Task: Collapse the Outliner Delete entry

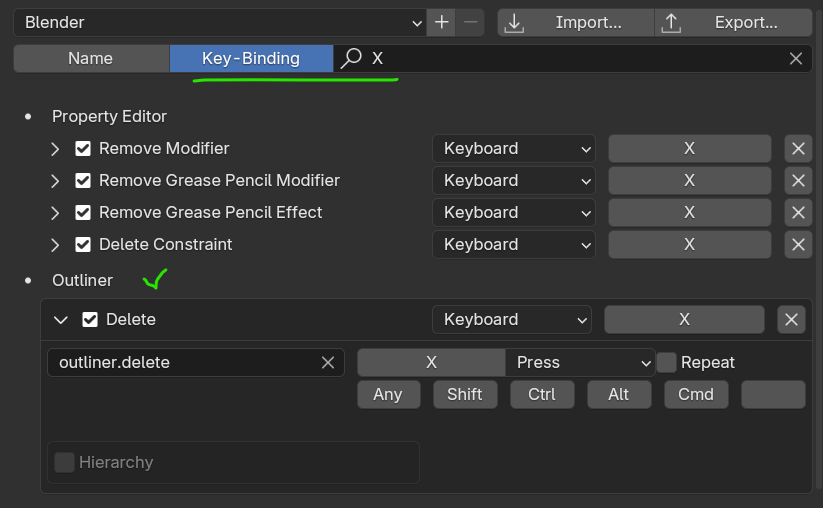Action: tap(61, 320)
